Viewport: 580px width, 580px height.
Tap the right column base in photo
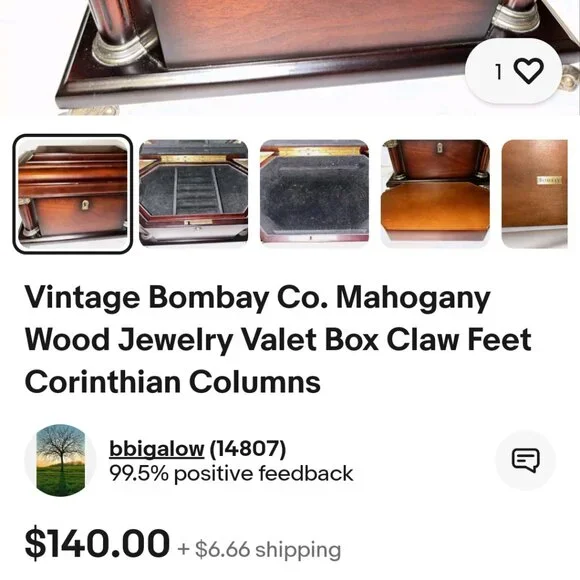coord(515,20)
